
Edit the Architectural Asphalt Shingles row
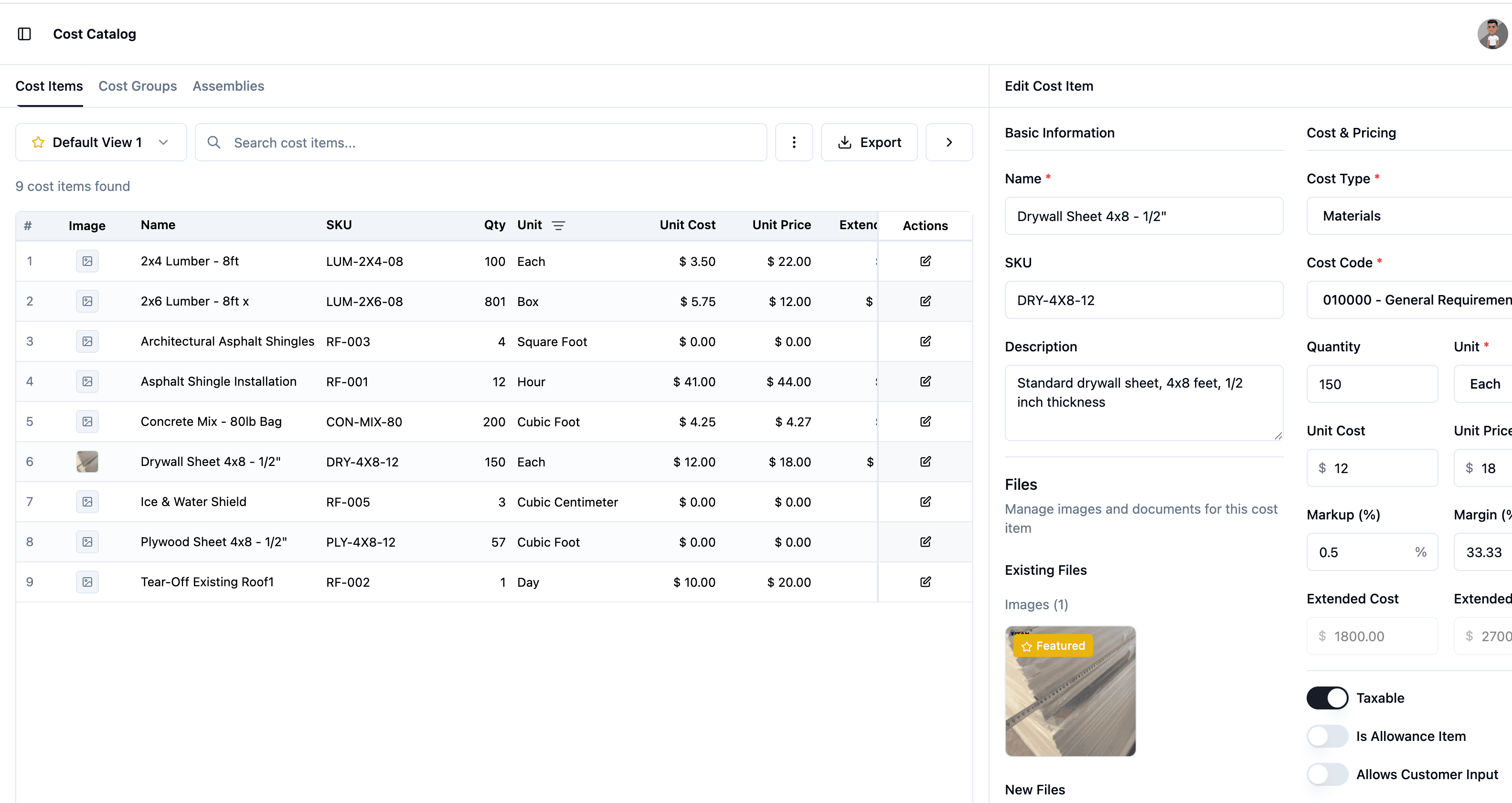click(x=925, y=341)
